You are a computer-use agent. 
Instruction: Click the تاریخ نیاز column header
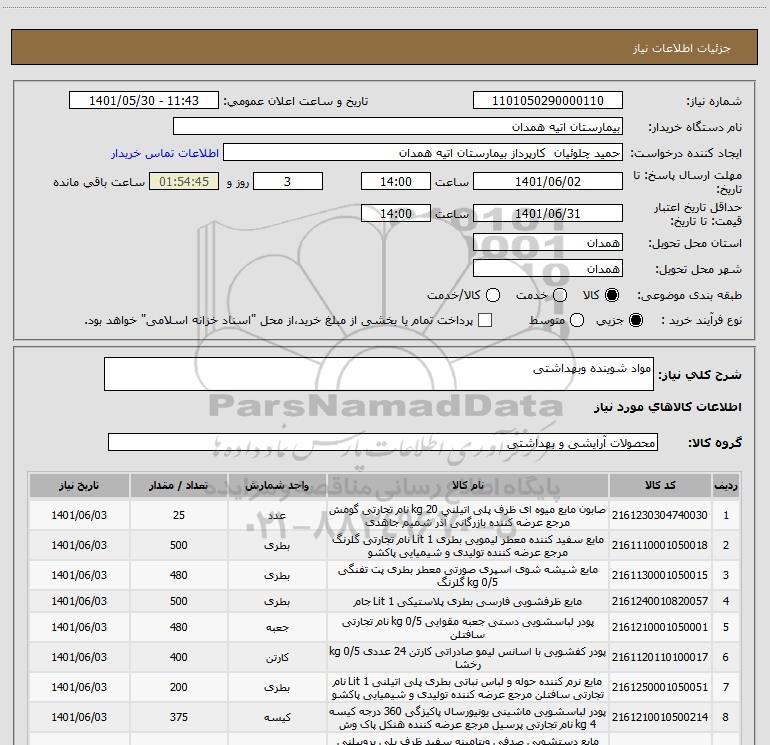(x=79, y=485)
